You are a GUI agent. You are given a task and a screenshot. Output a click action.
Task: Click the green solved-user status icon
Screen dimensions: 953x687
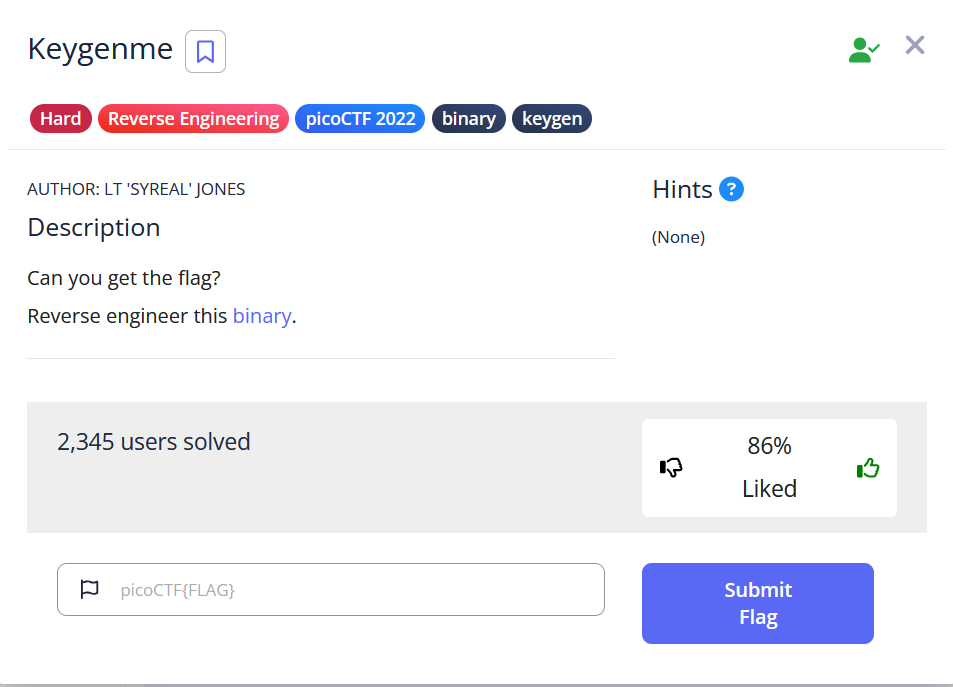click(x=863, y=50)
